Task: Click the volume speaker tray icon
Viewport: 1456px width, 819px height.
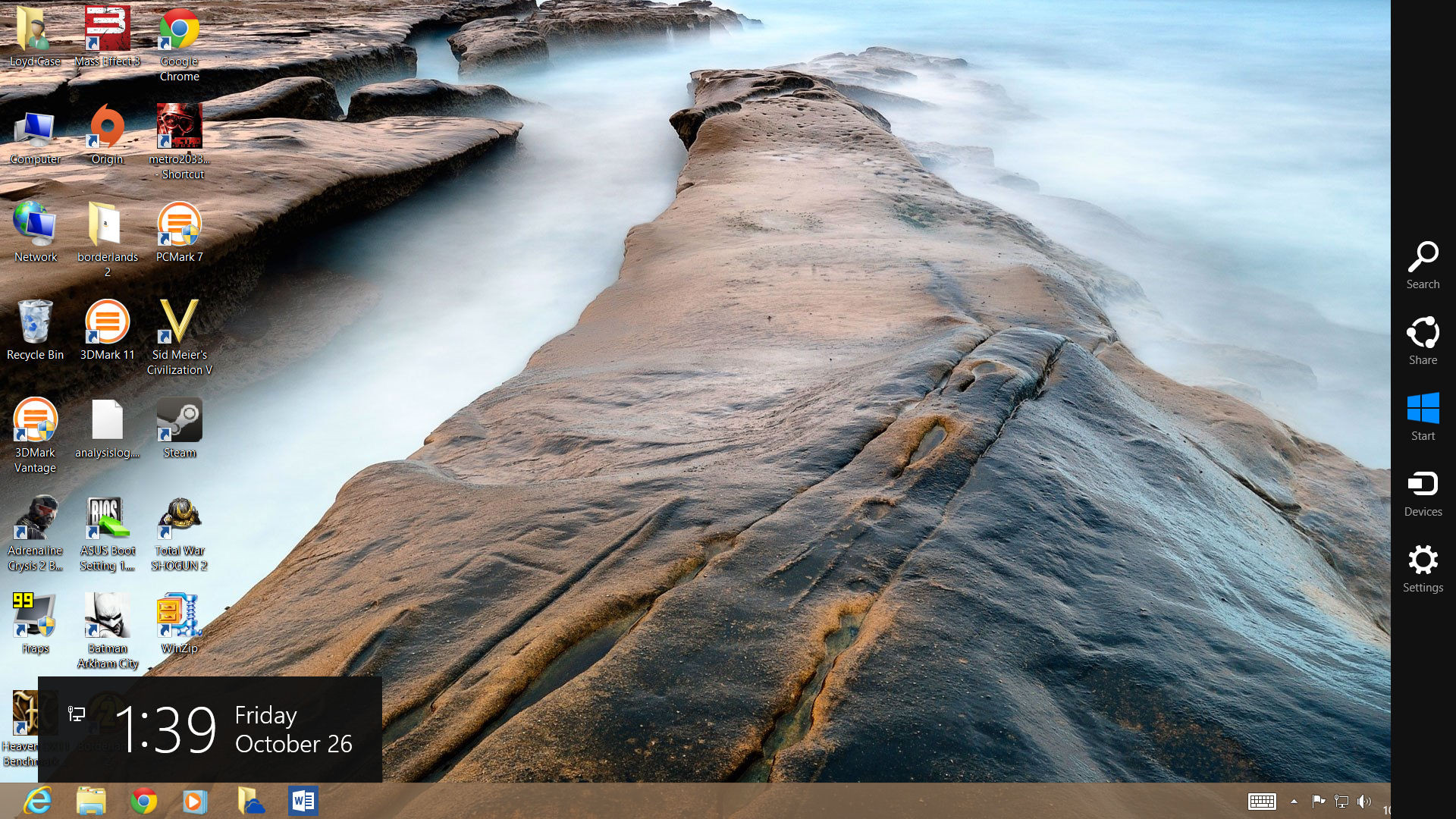Action: [1364, 802]
